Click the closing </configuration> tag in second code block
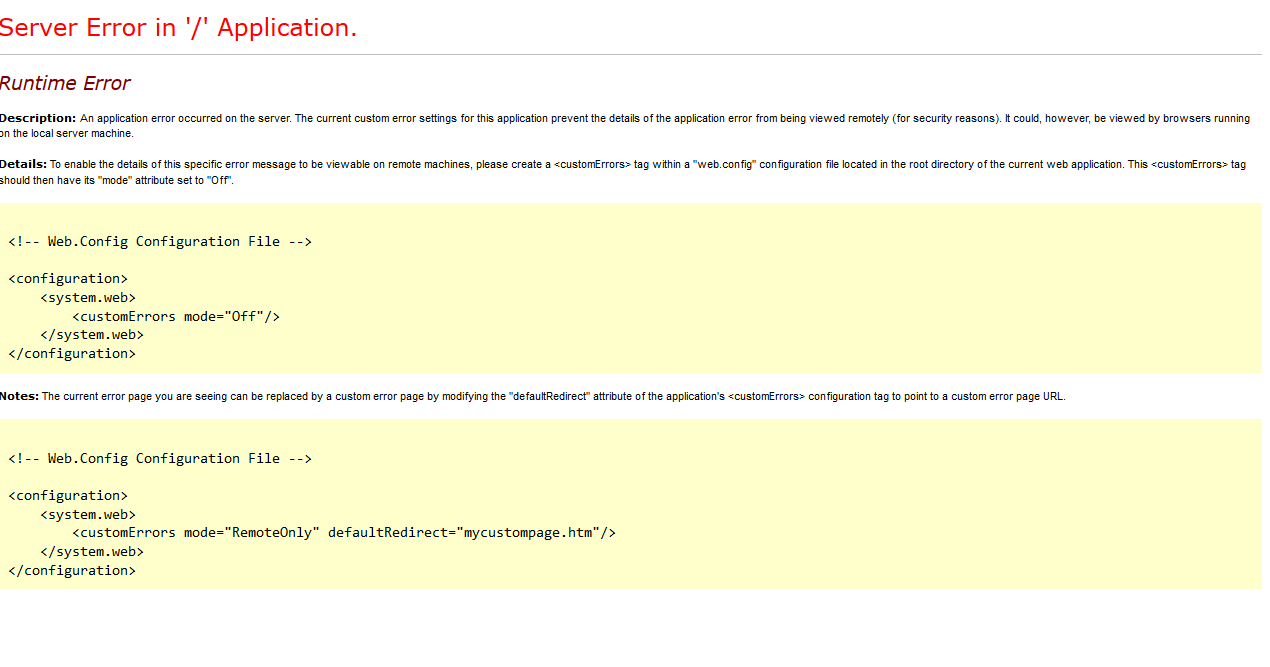This screenshot has width=1270, height=667. tap(72, 570)
